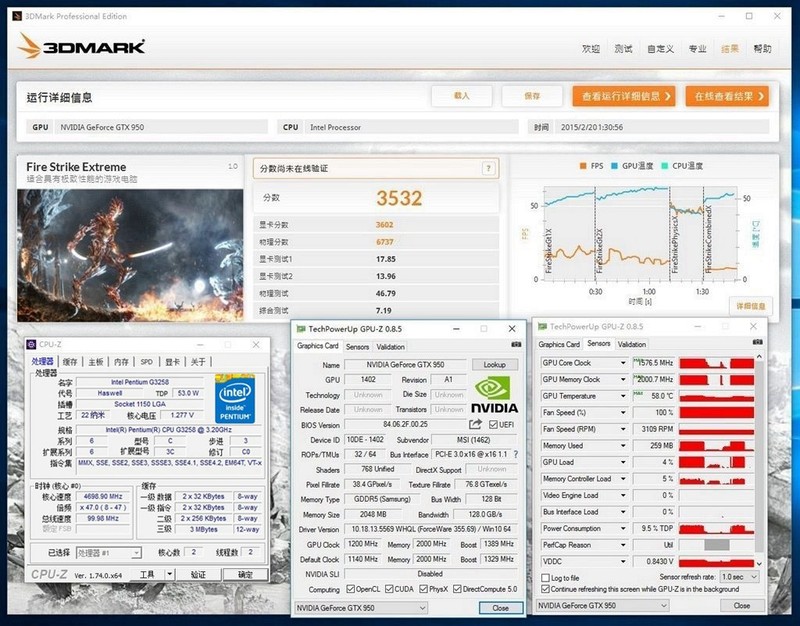The image size is (800, 626).
Task: Click the Lookup button in GPU-Z
Action: tap(494, 364)
